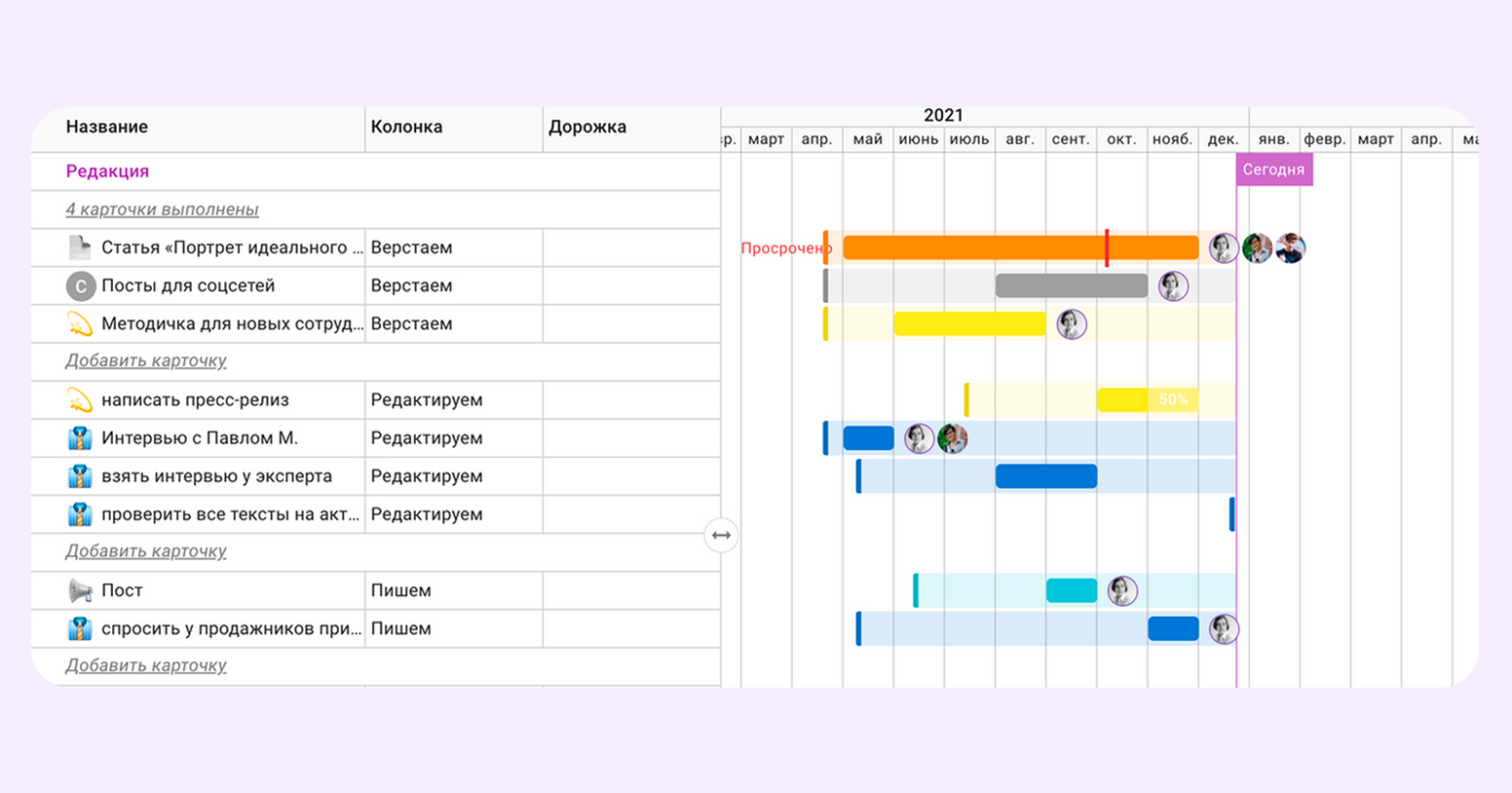The image size is (1512, 793).
Task: Click the Колонка column header
Action: pos(406,127)
